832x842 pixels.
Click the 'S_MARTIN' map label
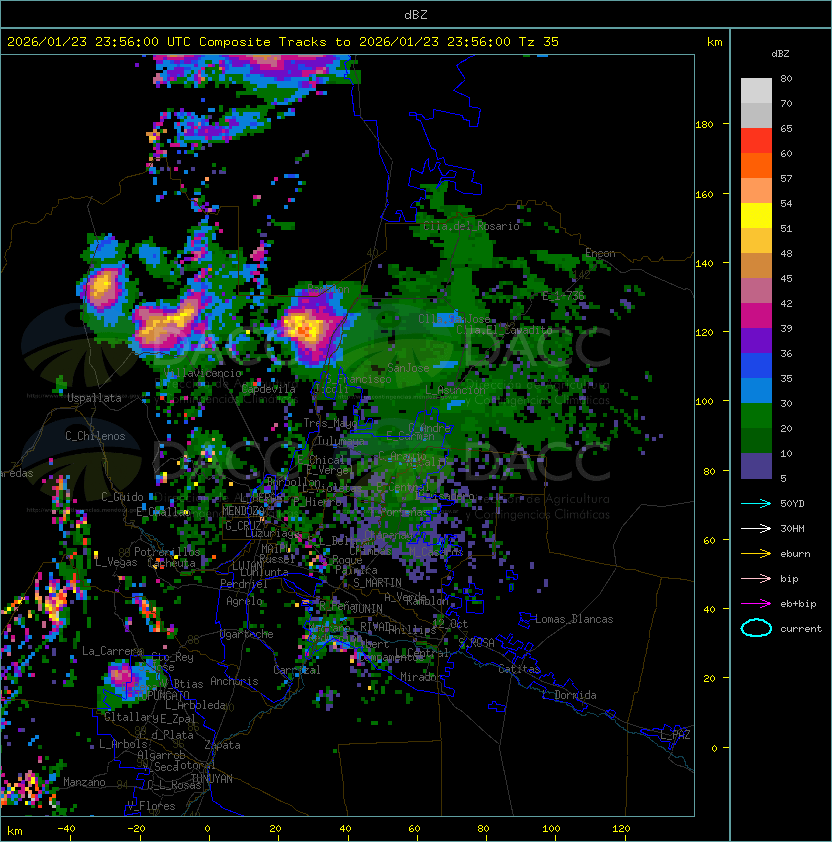pyautogui.click(x=377, y=583)
